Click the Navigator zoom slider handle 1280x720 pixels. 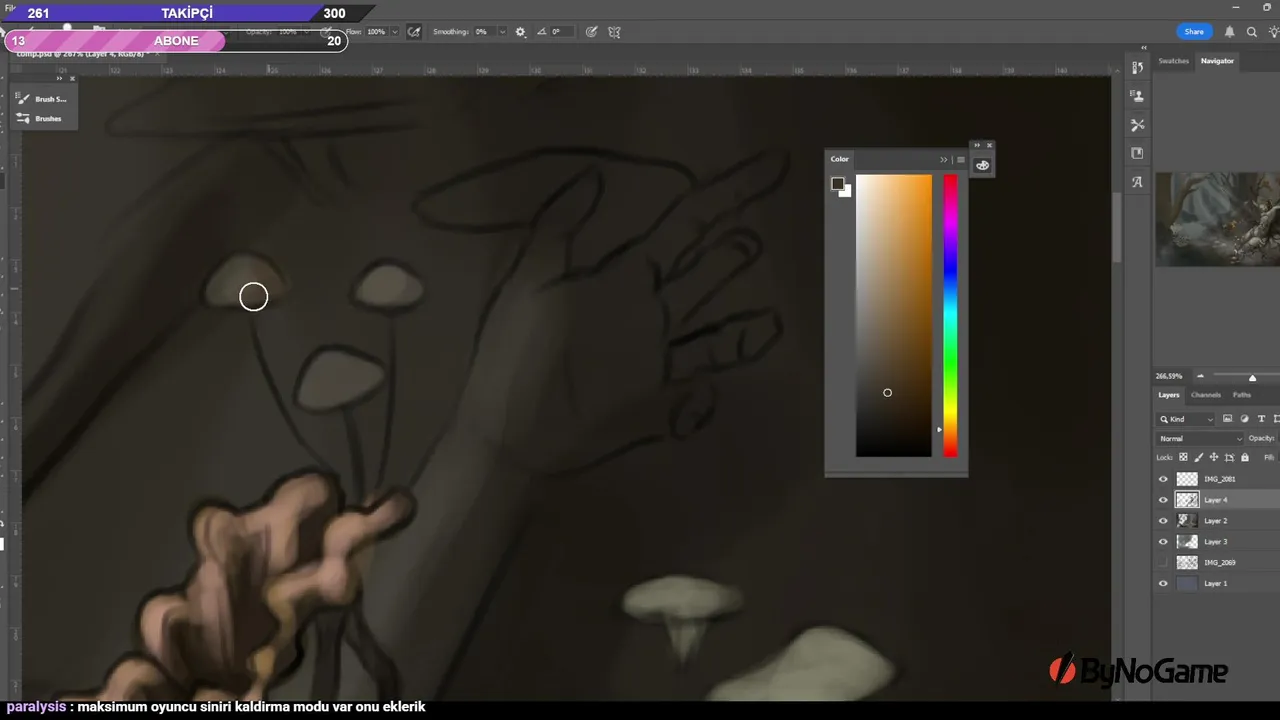[1252, 377]
